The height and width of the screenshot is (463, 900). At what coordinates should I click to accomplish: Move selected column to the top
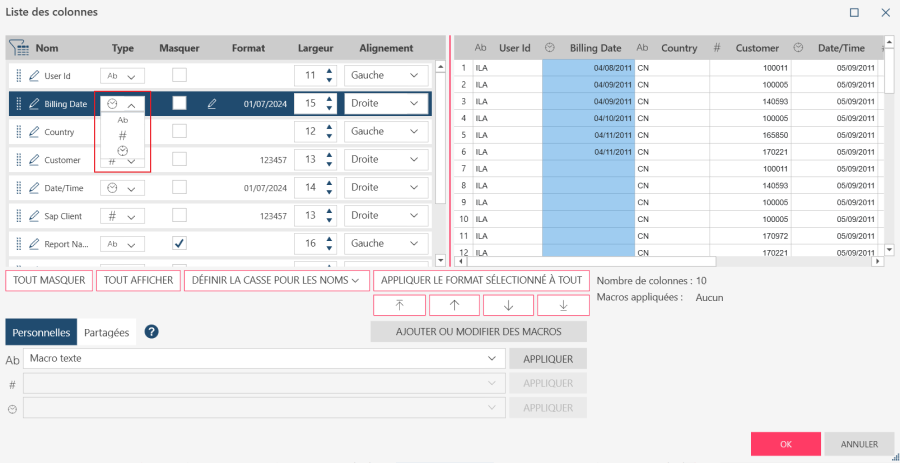coord(397,305)
